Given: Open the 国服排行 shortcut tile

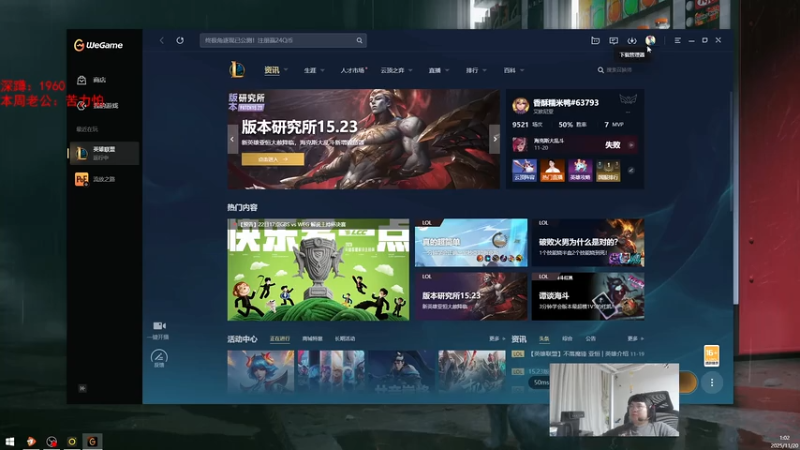Looking at the screenshot, I should (x=608, y=170).
